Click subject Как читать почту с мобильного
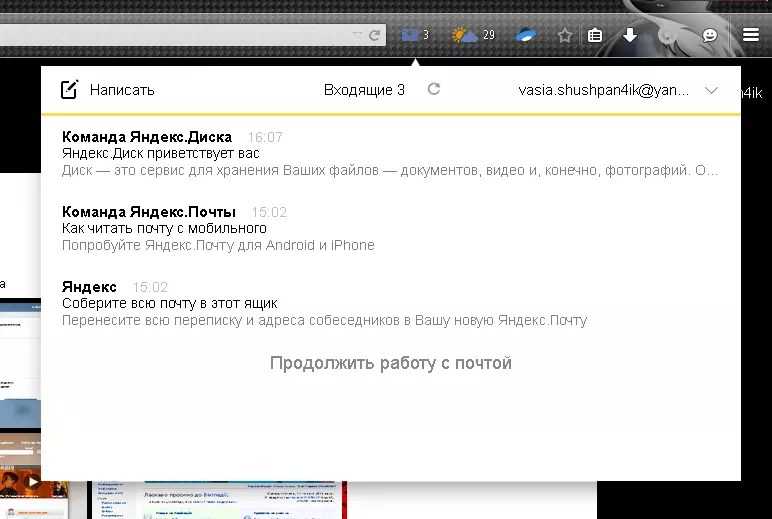Screen dimensions: 772x519 (164, 228)
